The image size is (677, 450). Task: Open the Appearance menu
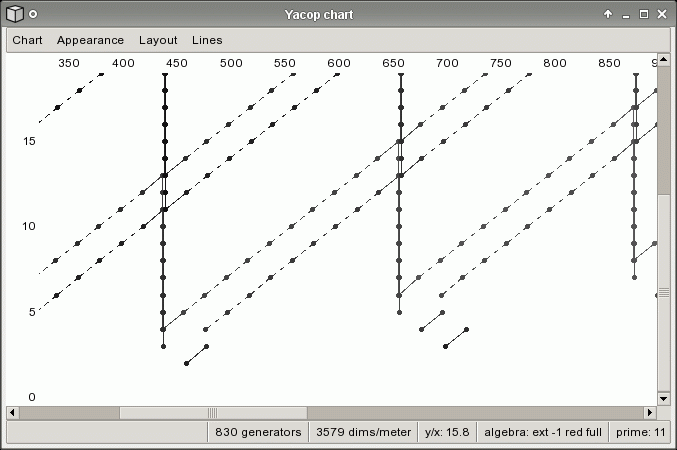(90, 40)
